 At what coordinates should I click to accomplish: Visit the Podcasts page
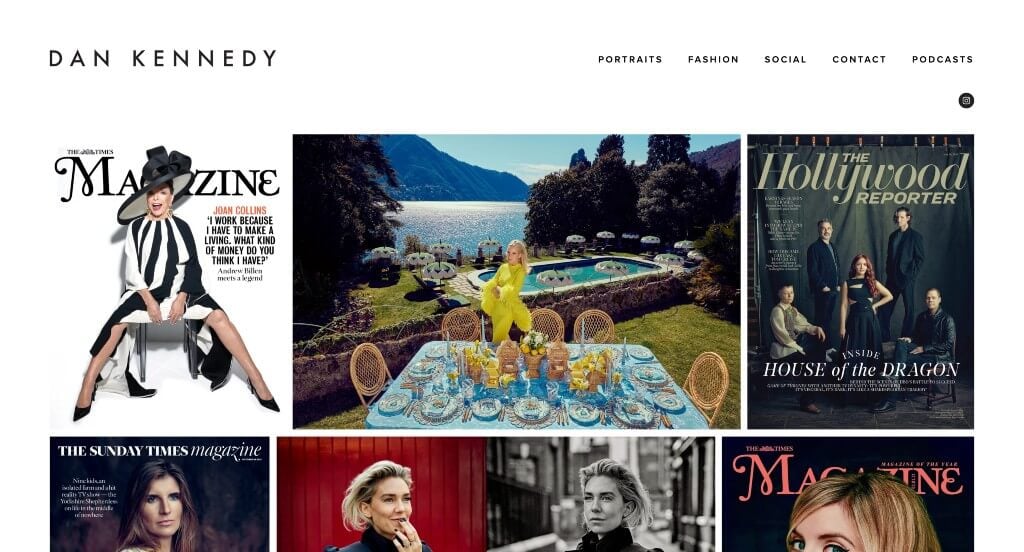[x=942, y=59]
